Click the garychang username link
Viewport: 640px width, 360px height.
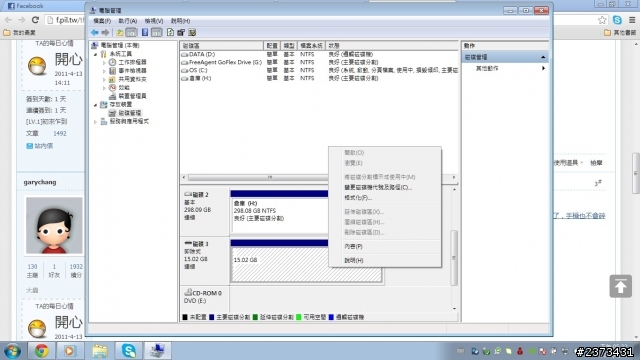(40, 182)
